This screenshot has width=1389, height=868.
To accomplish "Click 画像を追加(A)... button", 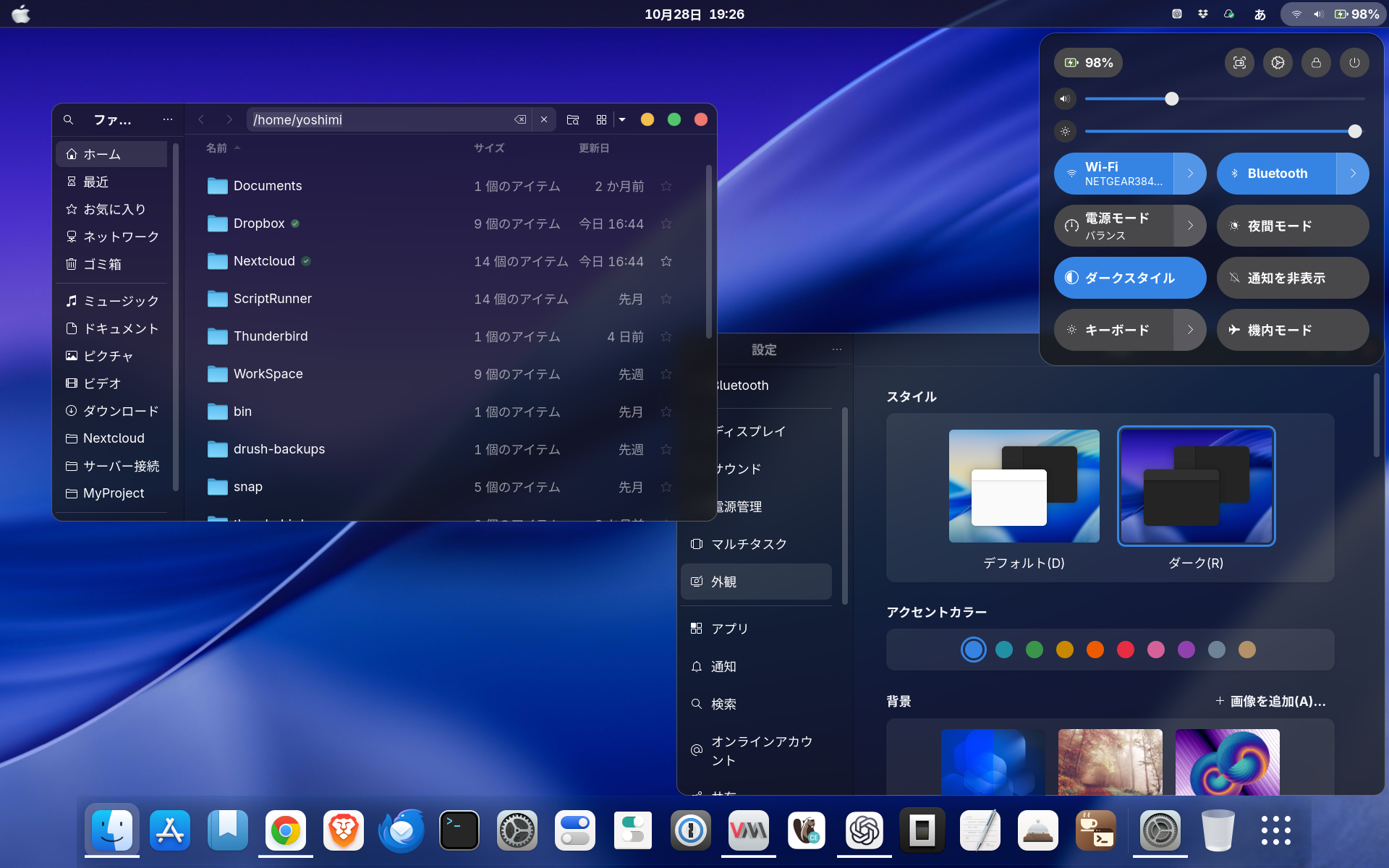I will pos(1270,701).
